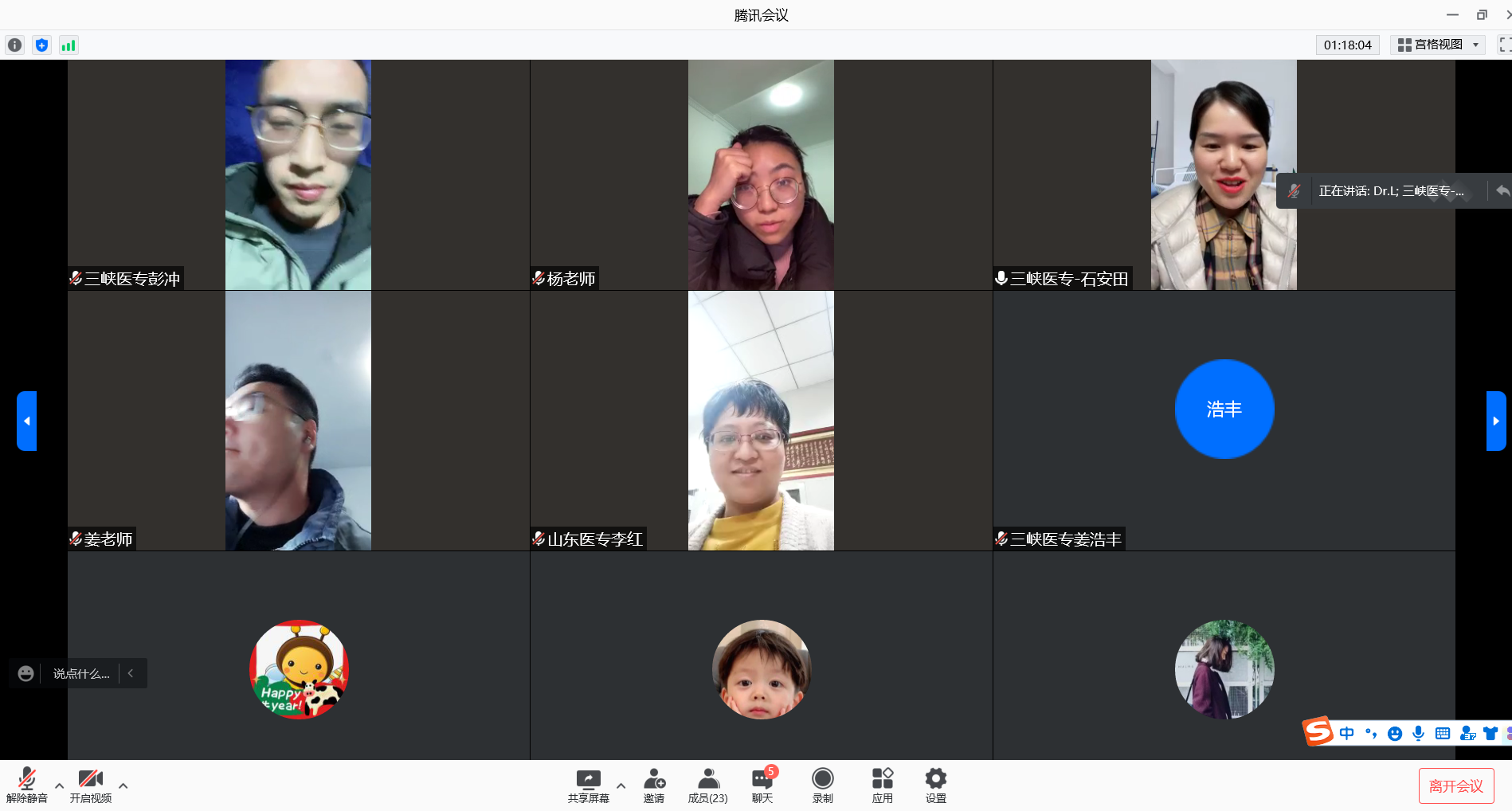Open 设置 settings
The height and width of the screenshot is (811, 1512).
[x=936, y=786]
